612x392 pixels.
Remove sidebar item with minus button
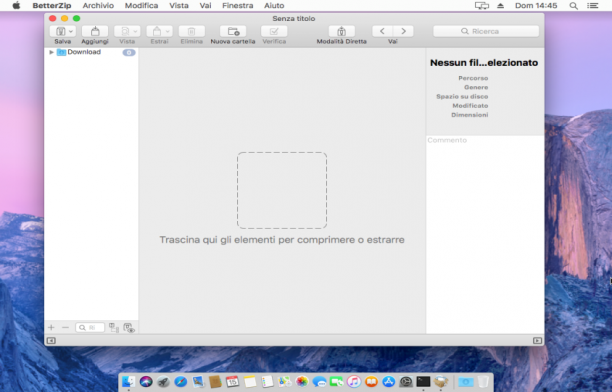coord(65,327)
